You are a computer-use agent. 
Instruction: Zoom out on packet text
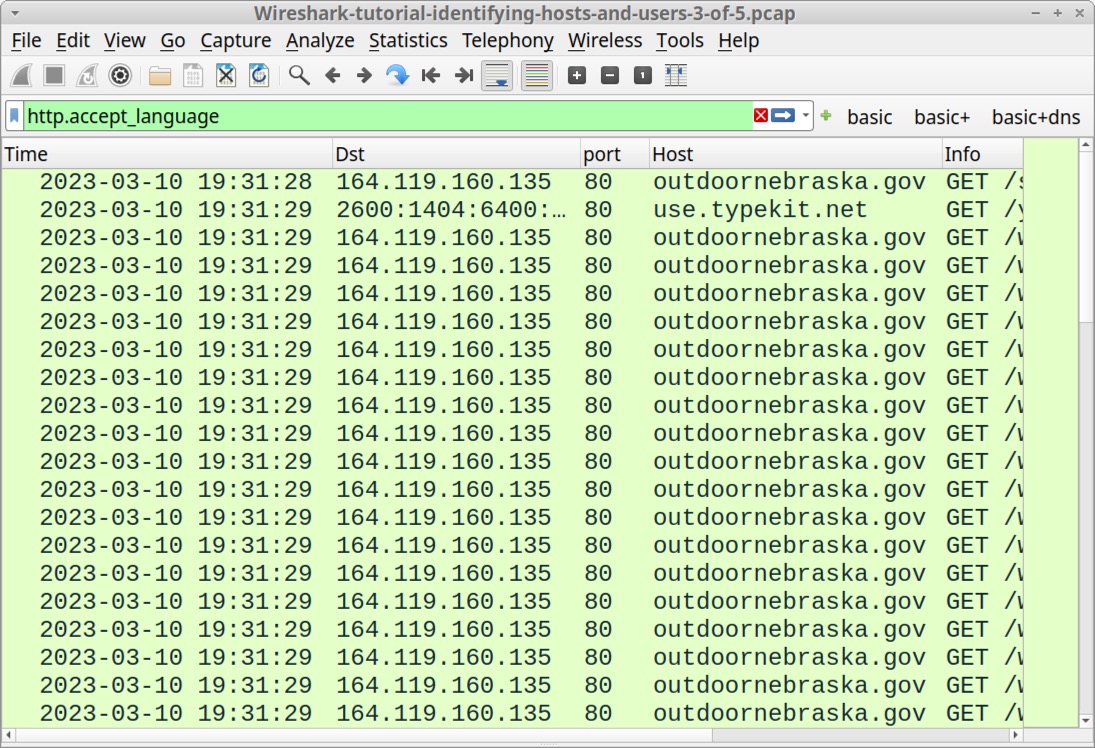[x=610, y=75]
